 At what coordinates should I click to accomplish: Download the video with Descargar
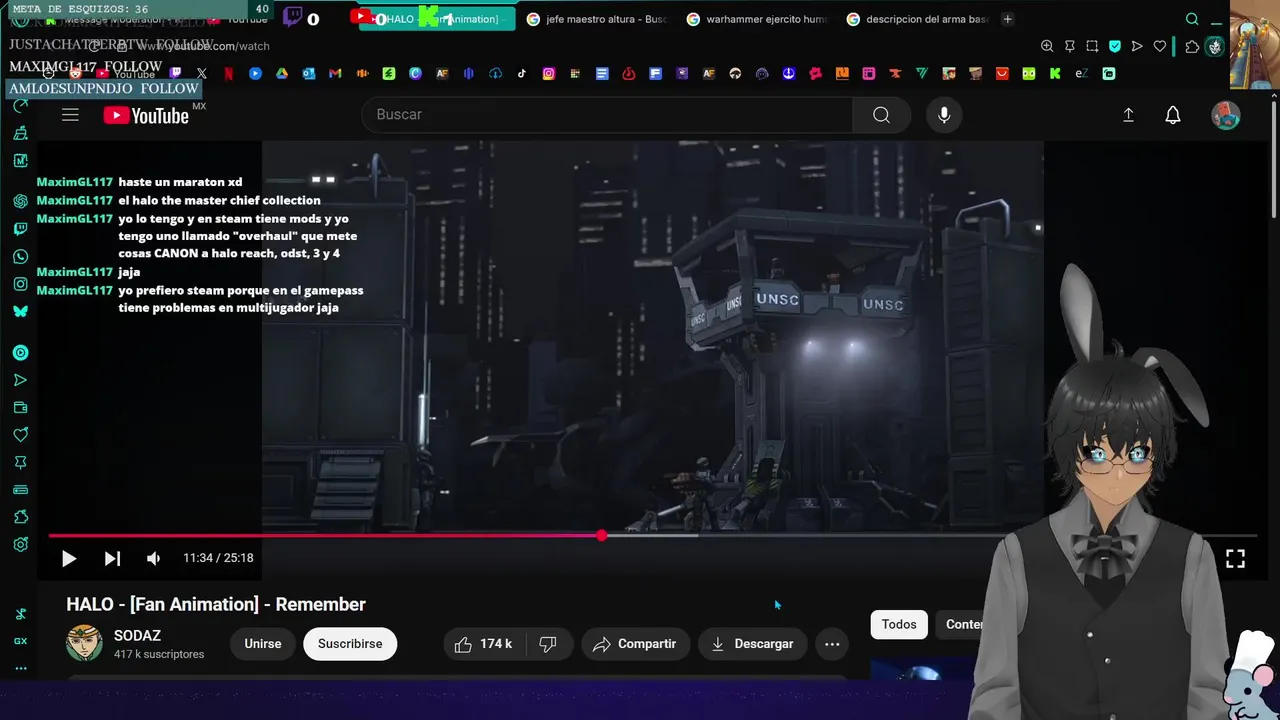coord(752,644)
